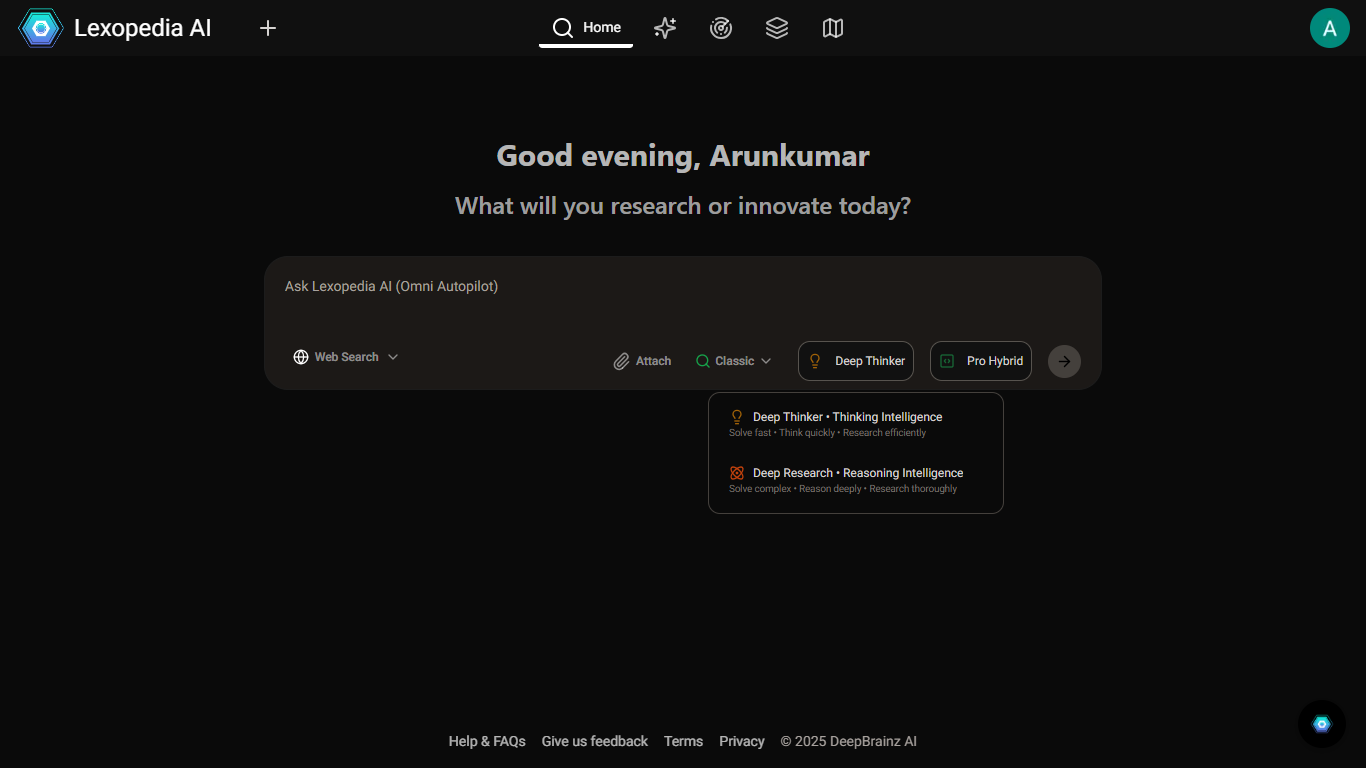Open the target radar icon in navigation
The image size is (1366, 768).
[721, 28]
